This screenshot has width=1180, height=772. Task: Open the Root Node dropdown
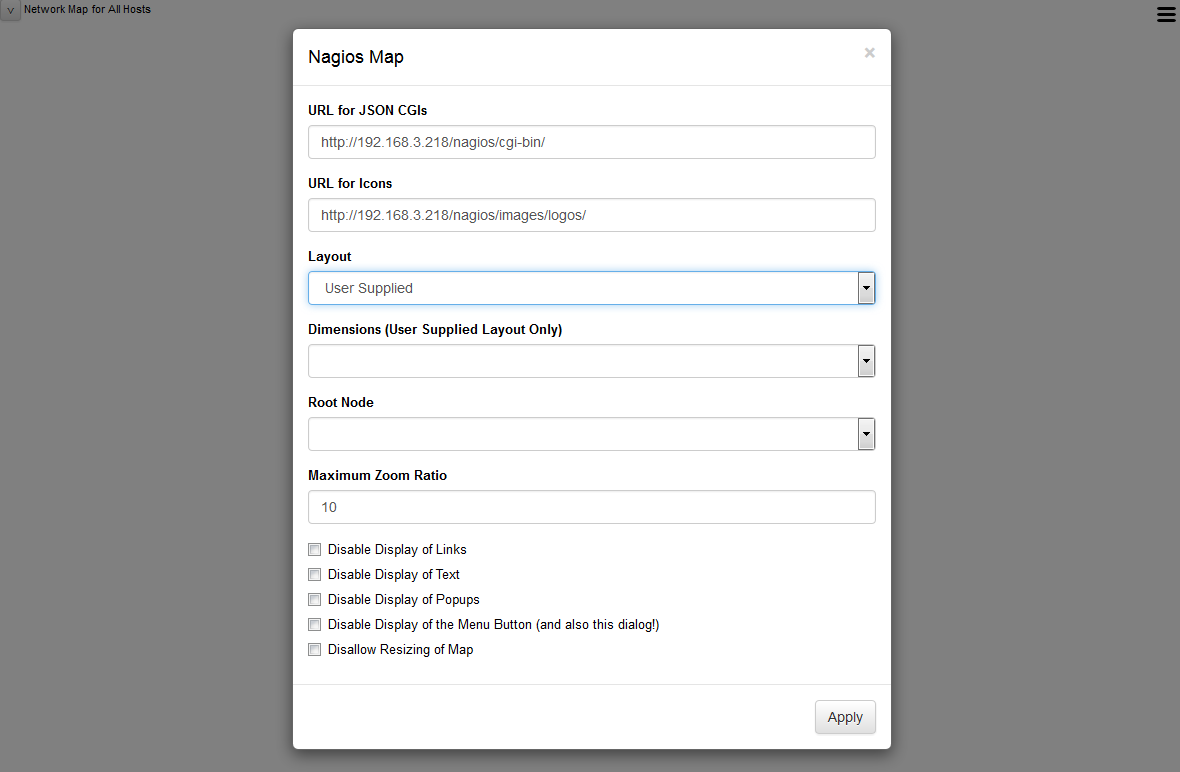[x=591, y=434]
